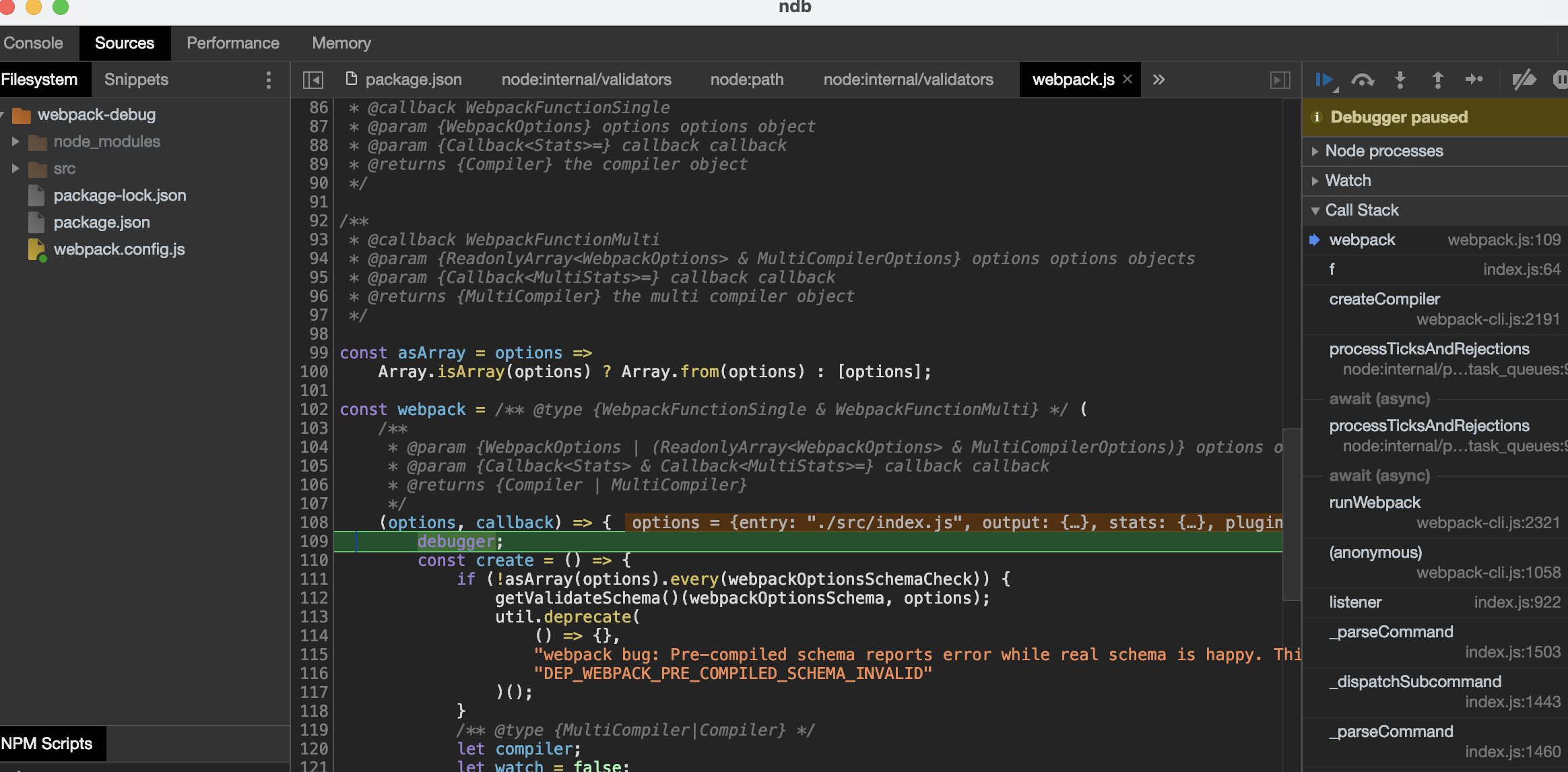The height and width of the screenshot is (772, 1568).
Task: Open NPM Scripts panel
Action: point(47,744)
